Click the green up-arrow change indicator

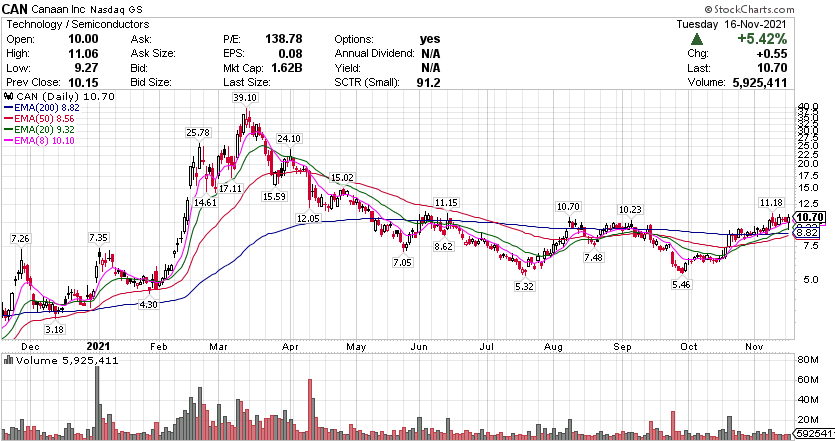tap(697, 39)
